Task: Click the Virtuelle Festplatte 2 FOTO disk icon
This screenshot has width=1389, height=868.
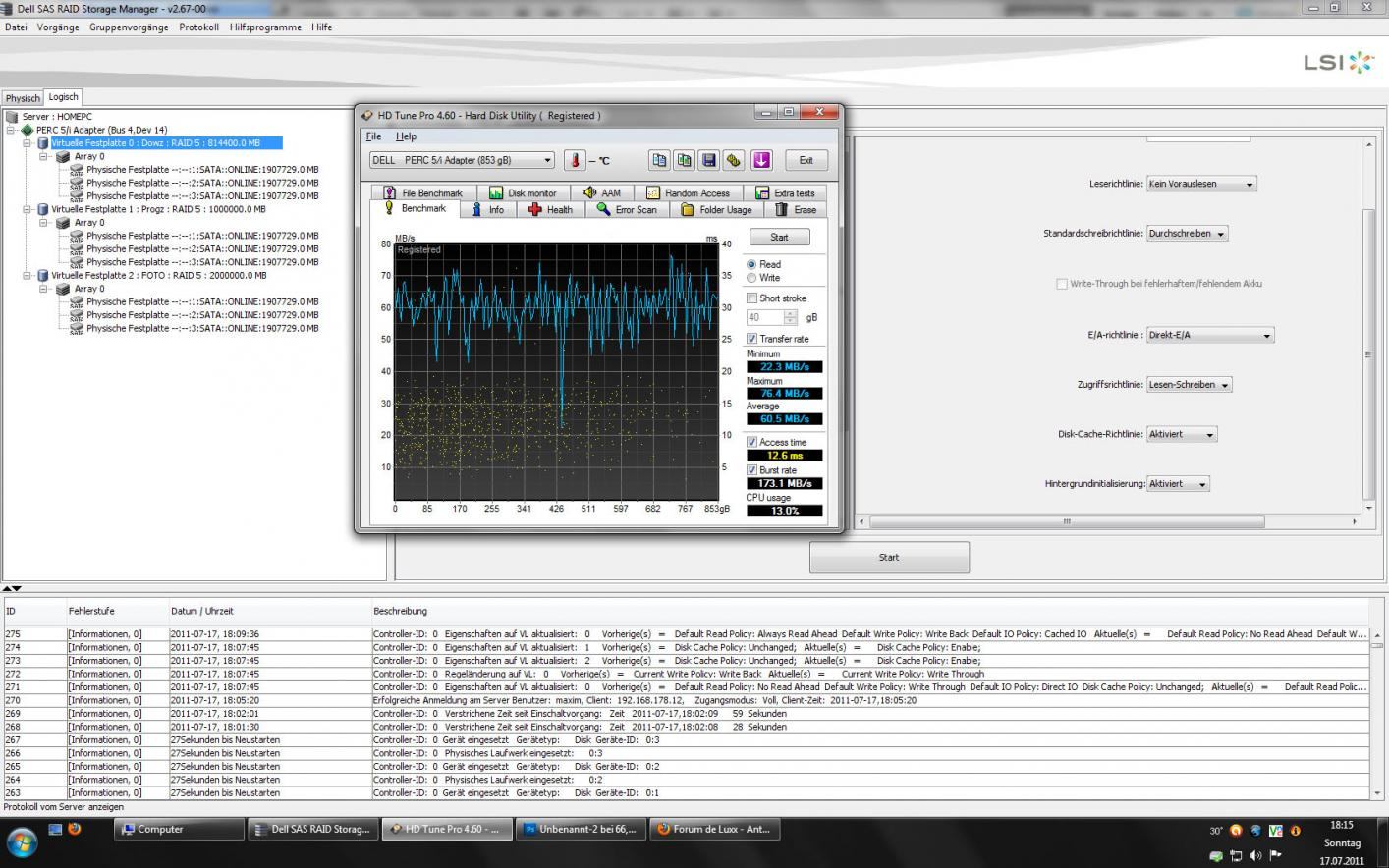Action: (x=43, y=276)
